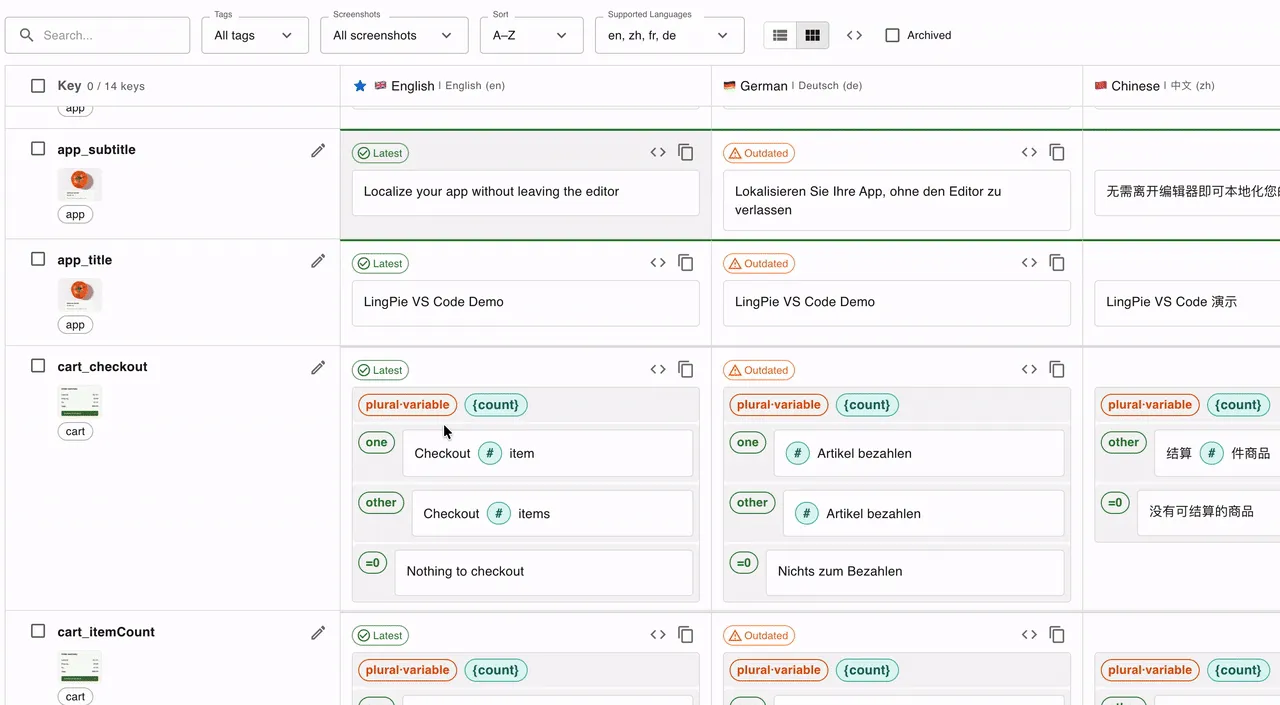Open cart_itemCount screenshot thumbnail
1280x705 pixels.
tap(80, 666)
